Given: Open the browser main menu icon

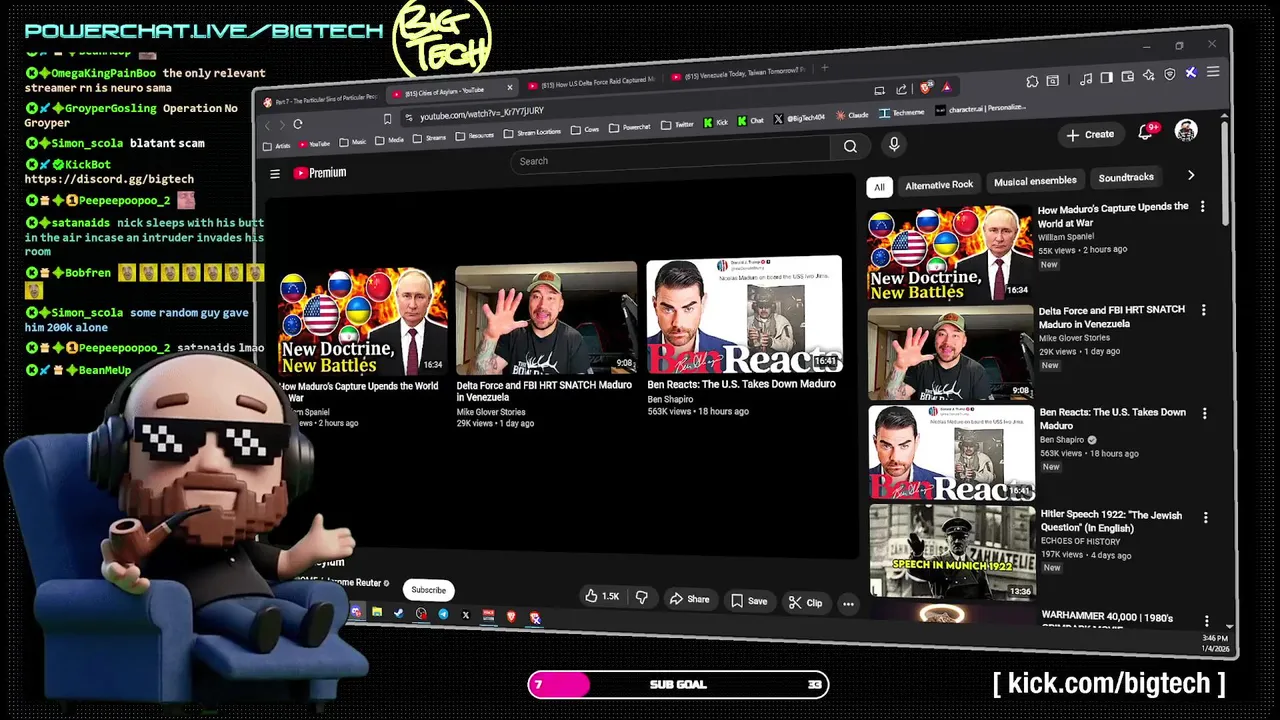Looking at the screenshot, I should click(1213, 72).
